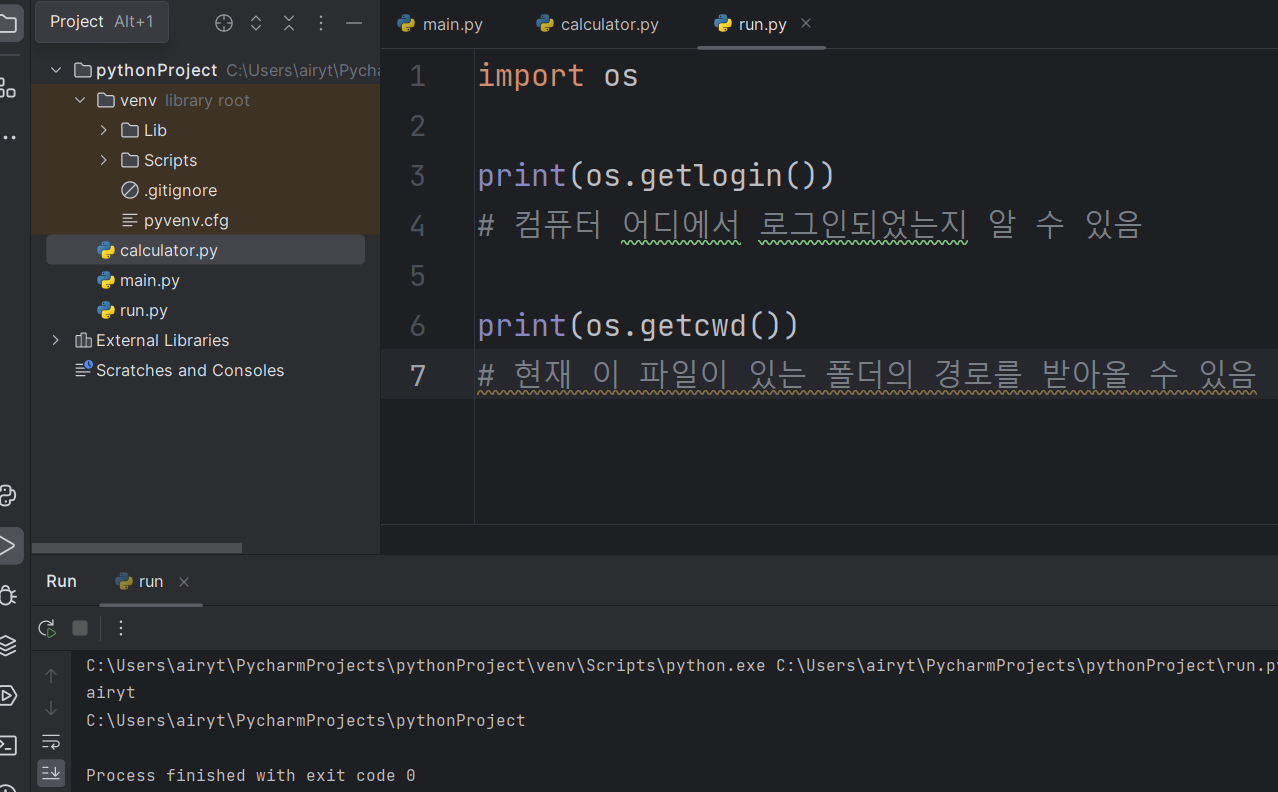Click on print(os.getcwd()) code line

click(x=638, y=326)
